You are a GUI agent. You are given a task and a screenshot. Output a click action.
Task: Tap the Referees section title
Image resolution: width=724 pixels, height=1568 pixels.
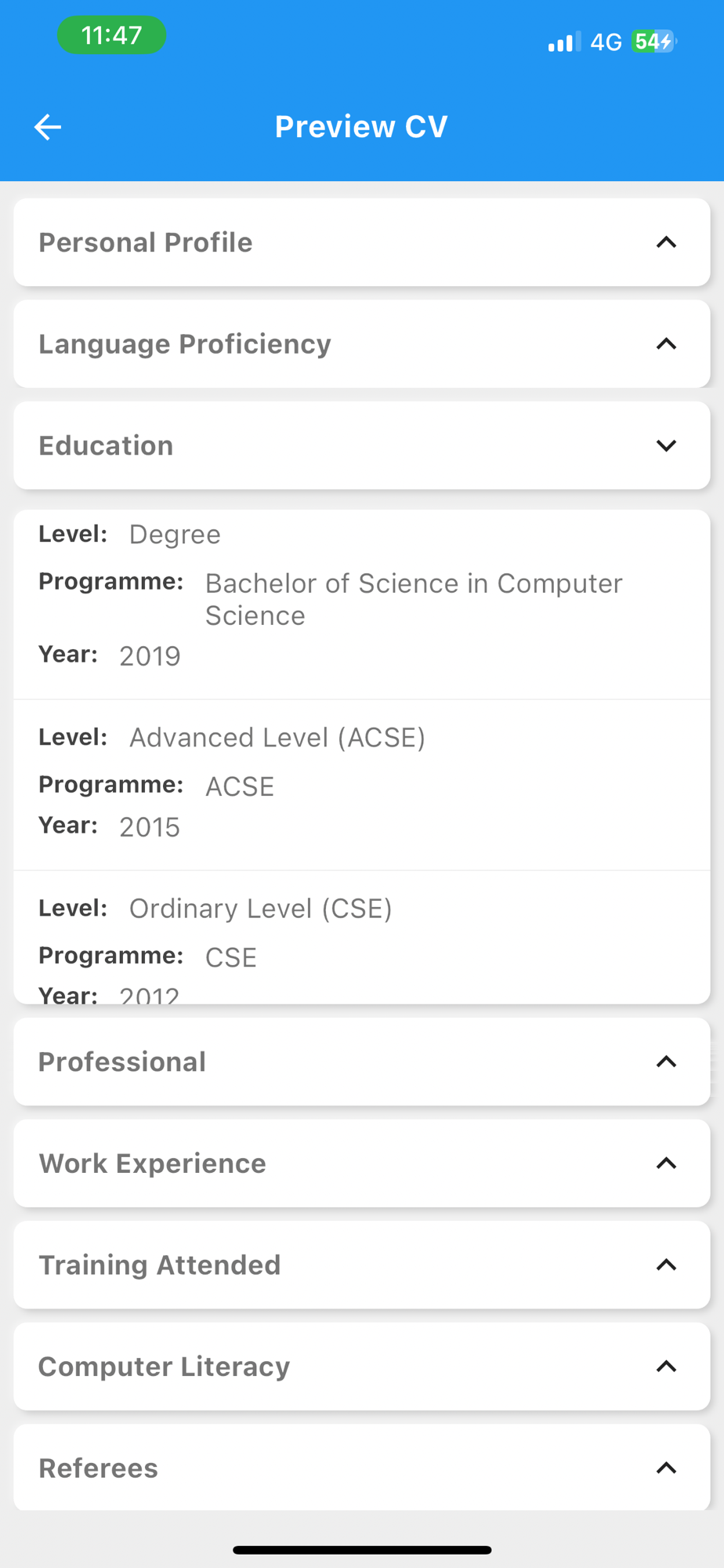[99, 1468]
